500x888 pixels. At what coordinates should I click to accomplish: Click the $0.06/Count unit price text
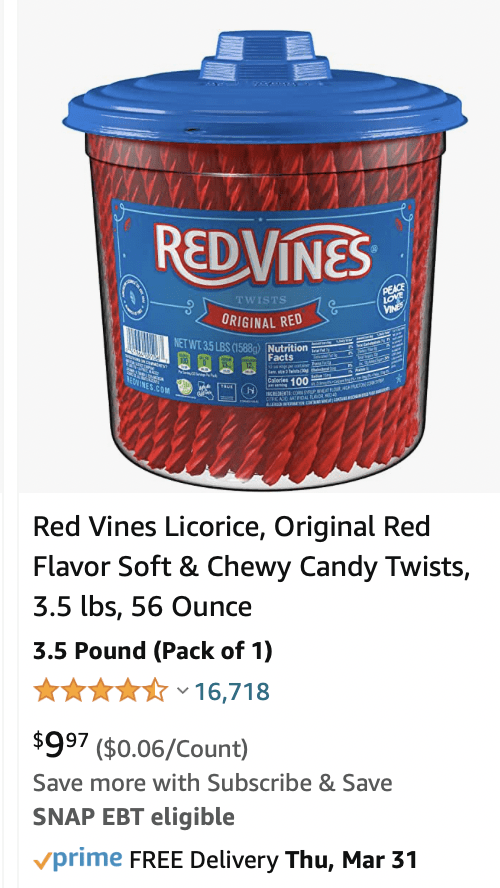[172, 749]
